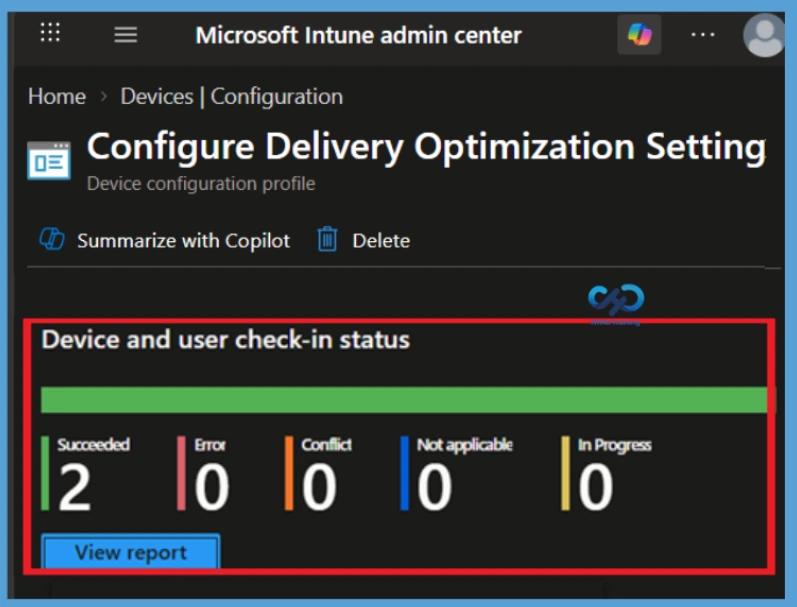Launch Copilot from the header icon

click(639, 35)
